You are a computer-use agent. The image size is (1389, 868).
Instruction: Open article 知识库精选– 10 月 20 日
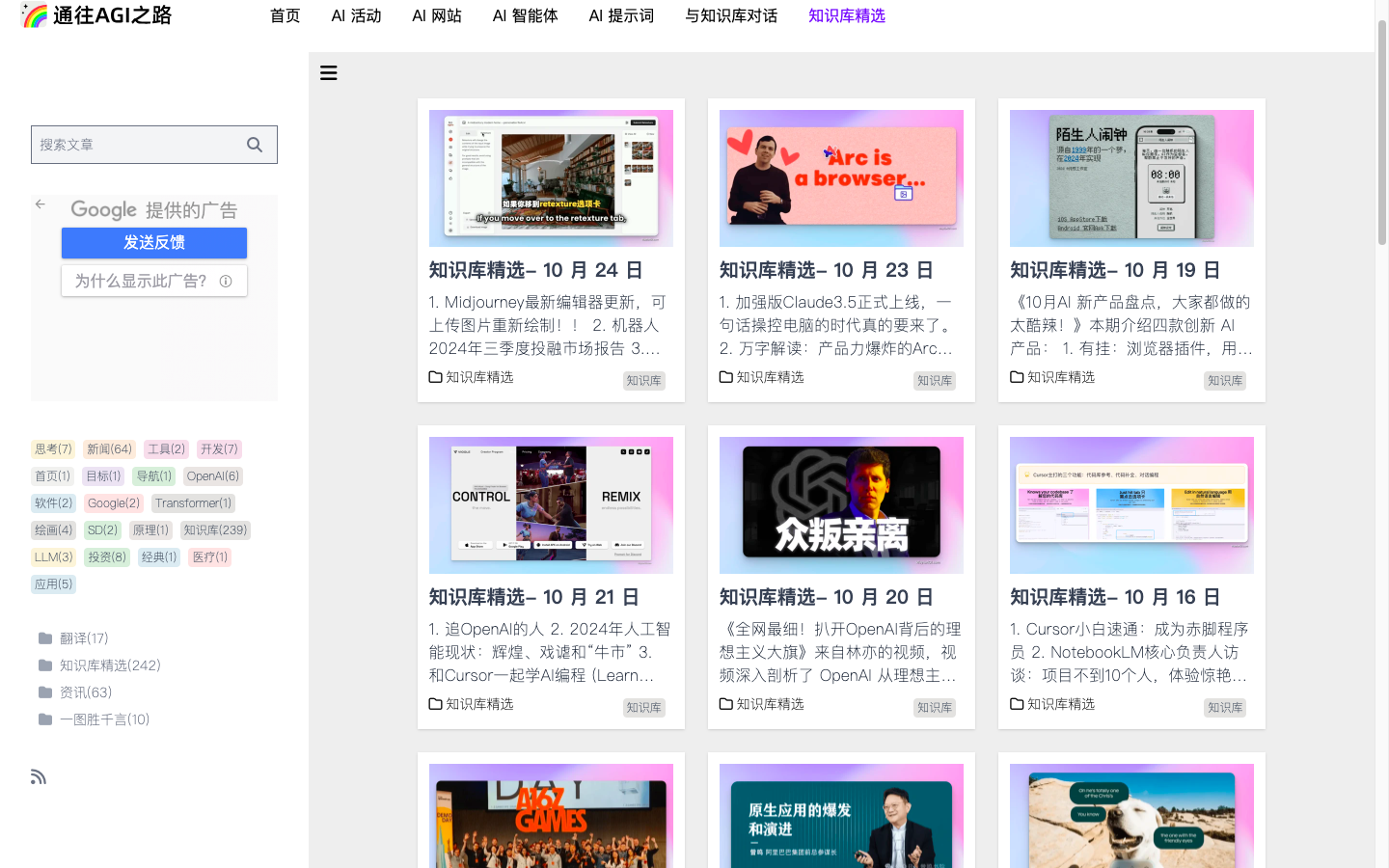click(x=826, y=598)
